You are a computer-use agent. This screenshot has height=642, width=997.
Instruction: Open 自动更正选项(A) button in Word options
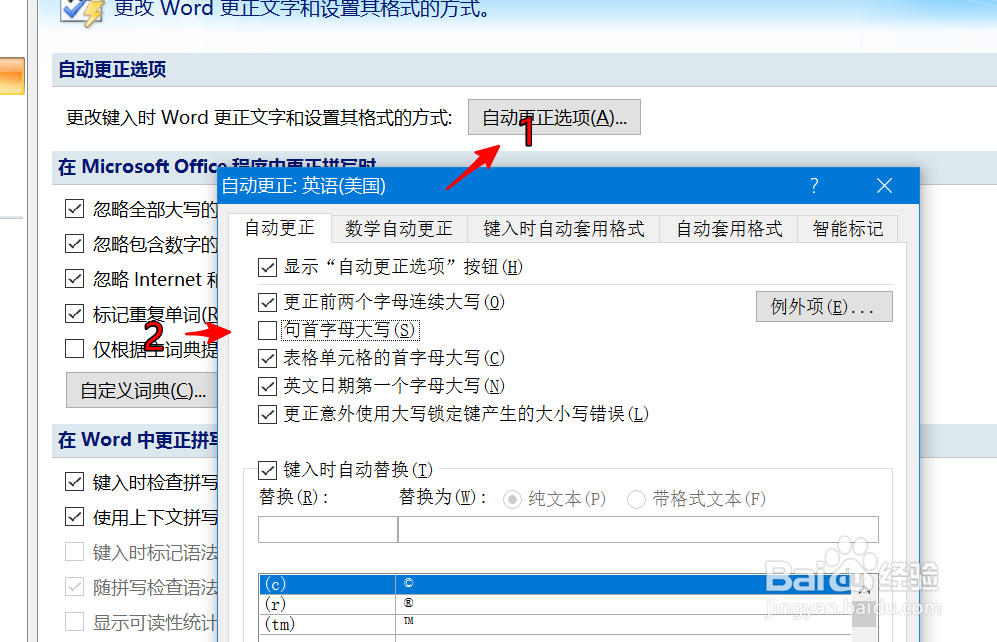pyautogui.click(x=554, y=117)
